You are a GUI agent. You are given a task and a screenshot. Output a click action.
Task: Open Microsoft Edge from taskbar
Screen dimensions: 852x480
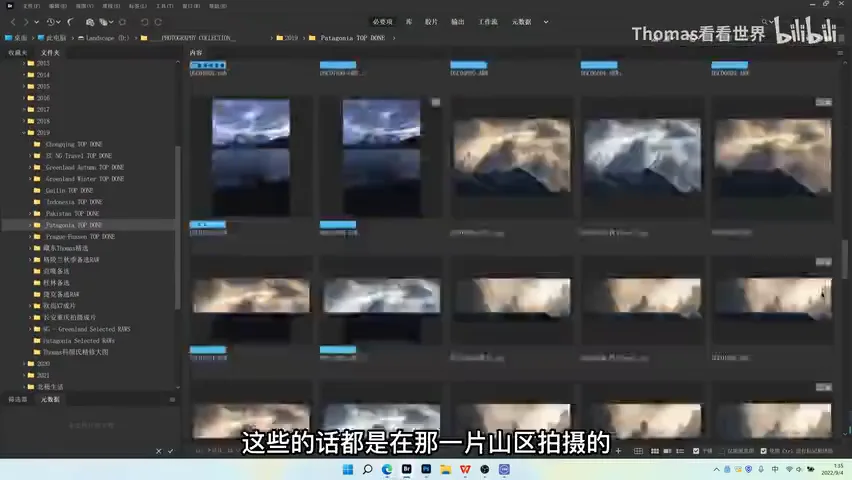tap(387, 470)
